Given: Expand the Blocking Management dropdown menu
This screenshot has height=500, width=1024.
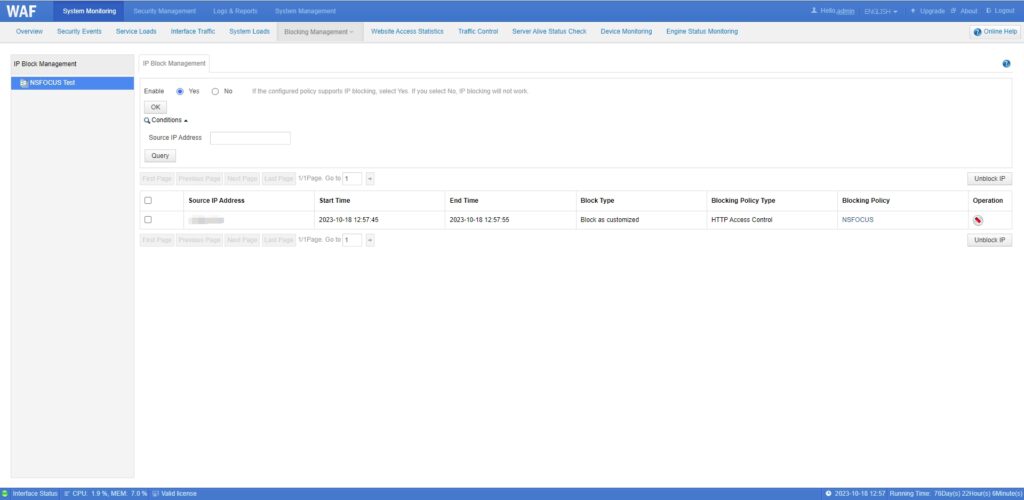Looking at the screenshot, I should click(319, 31).
